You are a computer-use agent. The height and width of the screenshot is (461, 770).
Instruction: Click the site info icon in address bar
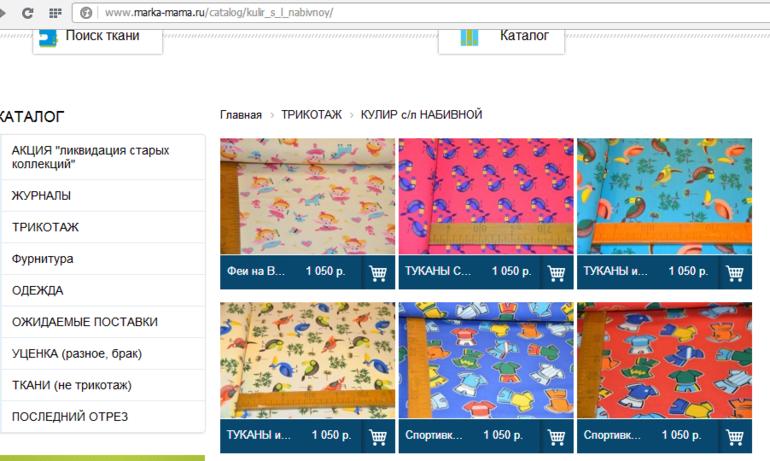coord(87,13)
